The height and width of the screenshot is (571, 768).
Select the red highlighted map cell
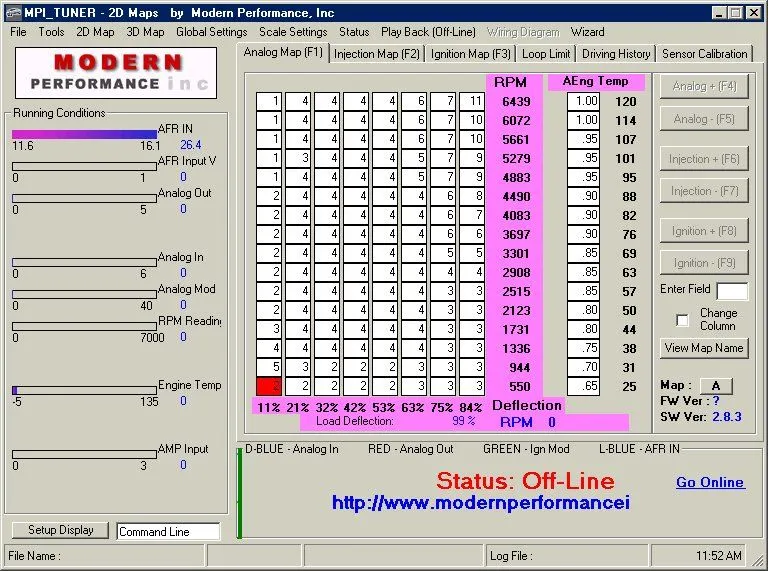click(268, 386)
